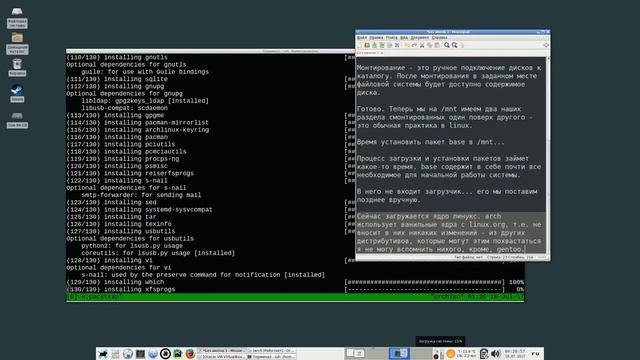The image size is (640, 360).
Task: Open the Документ menu in Mousepad
Action: point(420,38)
